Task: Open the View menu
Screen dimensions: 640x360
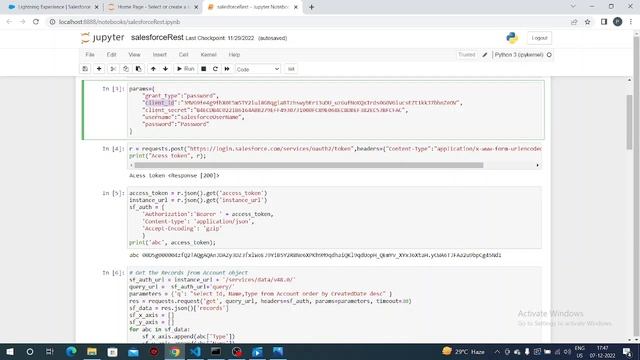Action: 134,55
